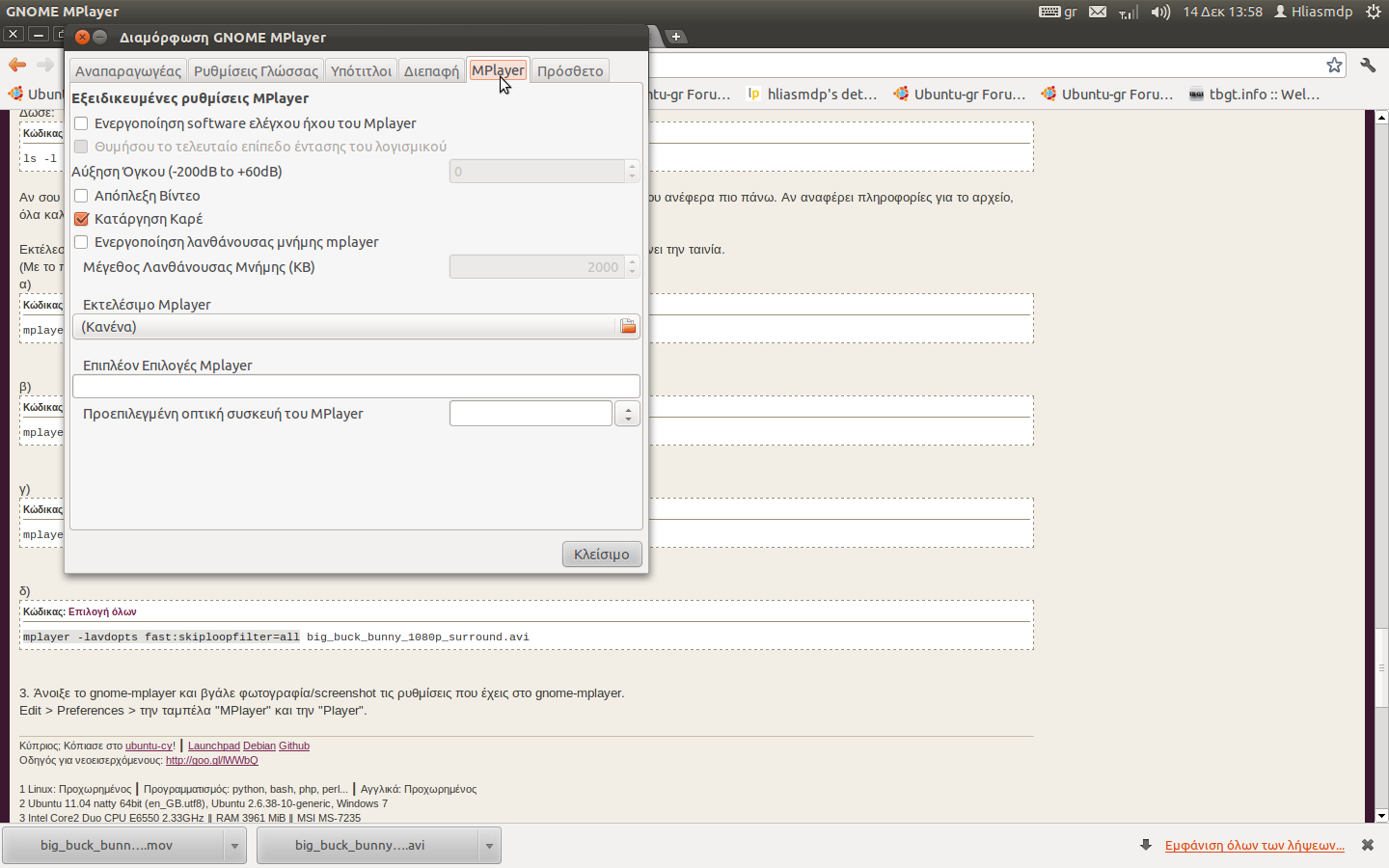This screenshot has width=1389, height=868.
Task: Click the browser page scrollbar down arrow
Action: click(1381, 816)
